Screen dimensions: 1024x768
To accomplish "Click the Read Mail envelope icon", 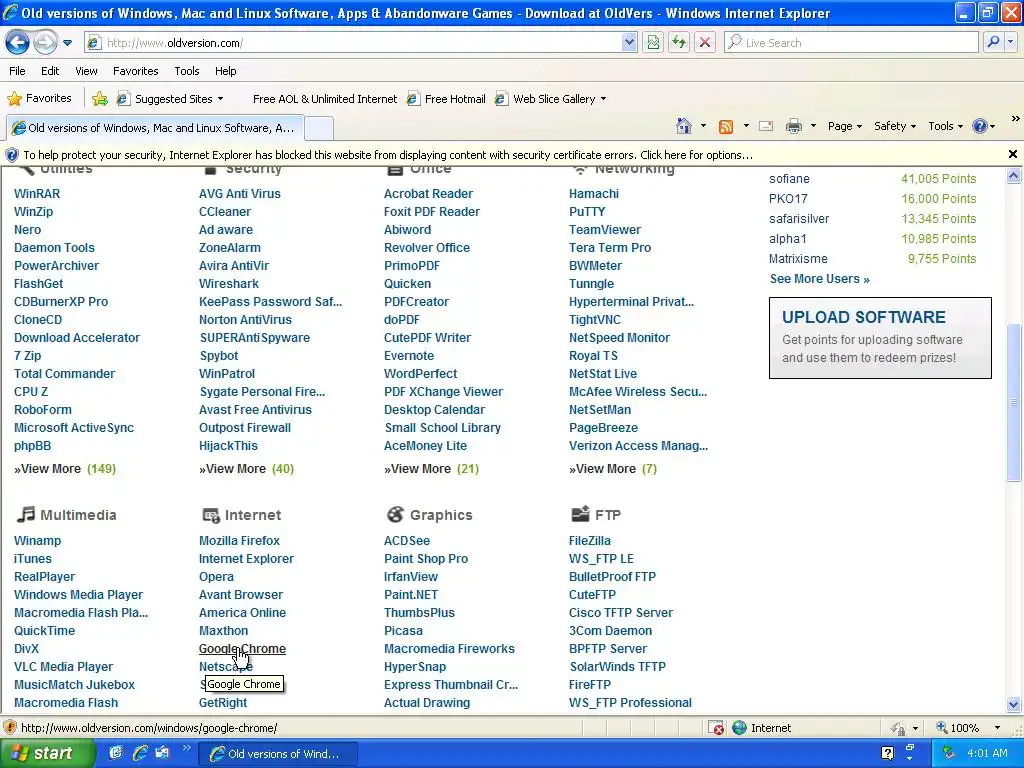I will click(x=766, y=127).
